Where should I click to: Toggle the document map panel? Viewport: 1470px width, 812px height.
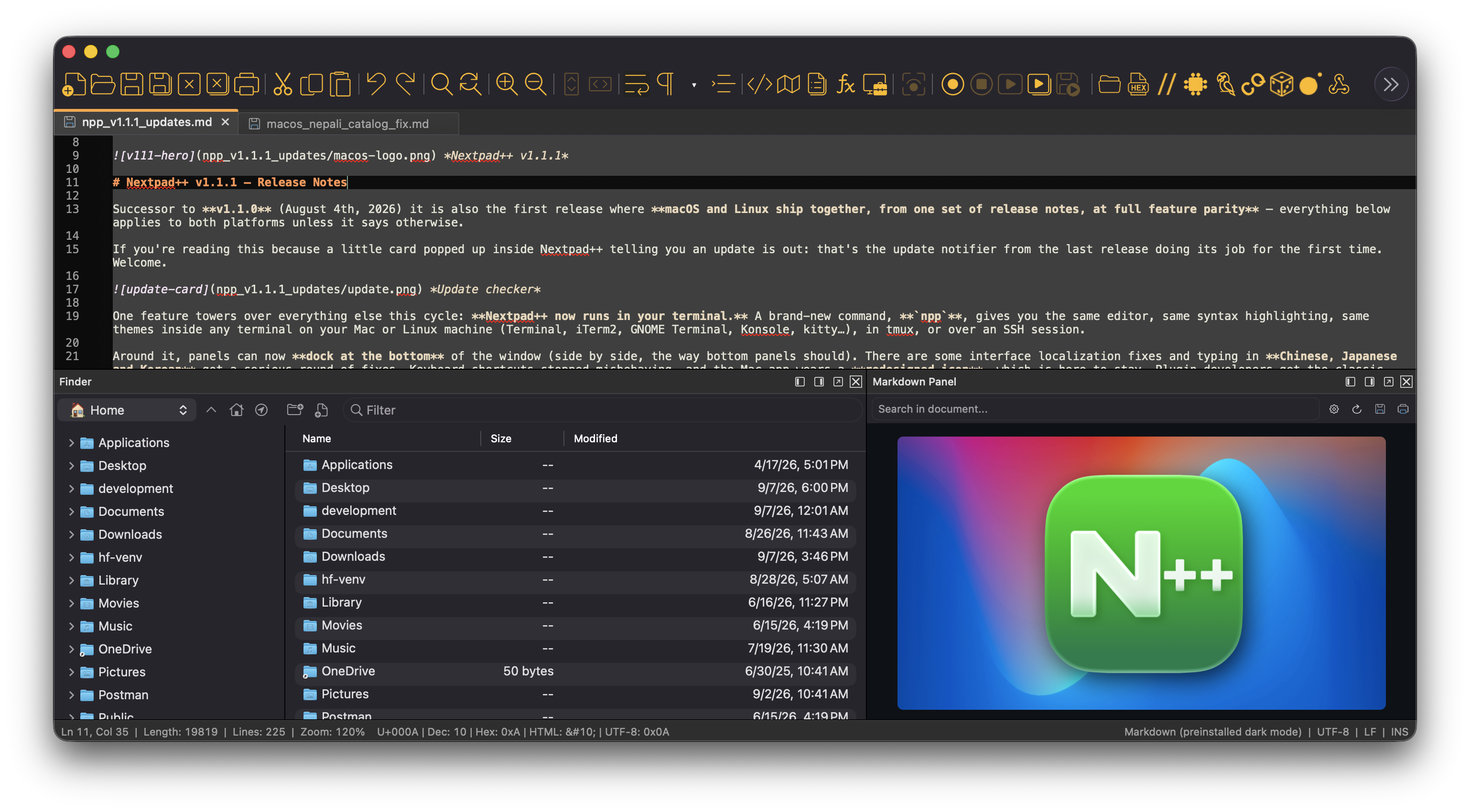pyautogui.click(x=788, y=85)
